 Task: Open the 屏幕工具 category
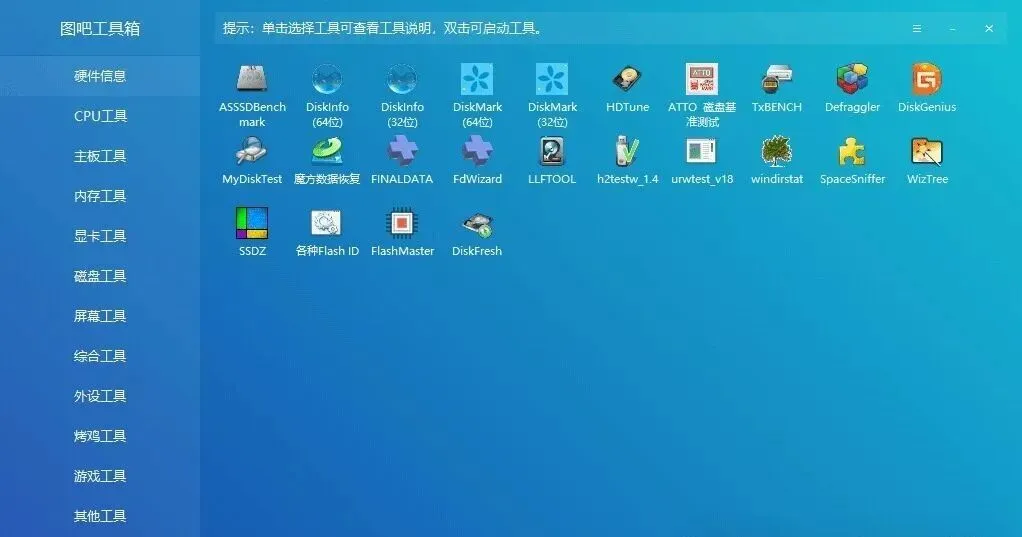coord(100,316)
